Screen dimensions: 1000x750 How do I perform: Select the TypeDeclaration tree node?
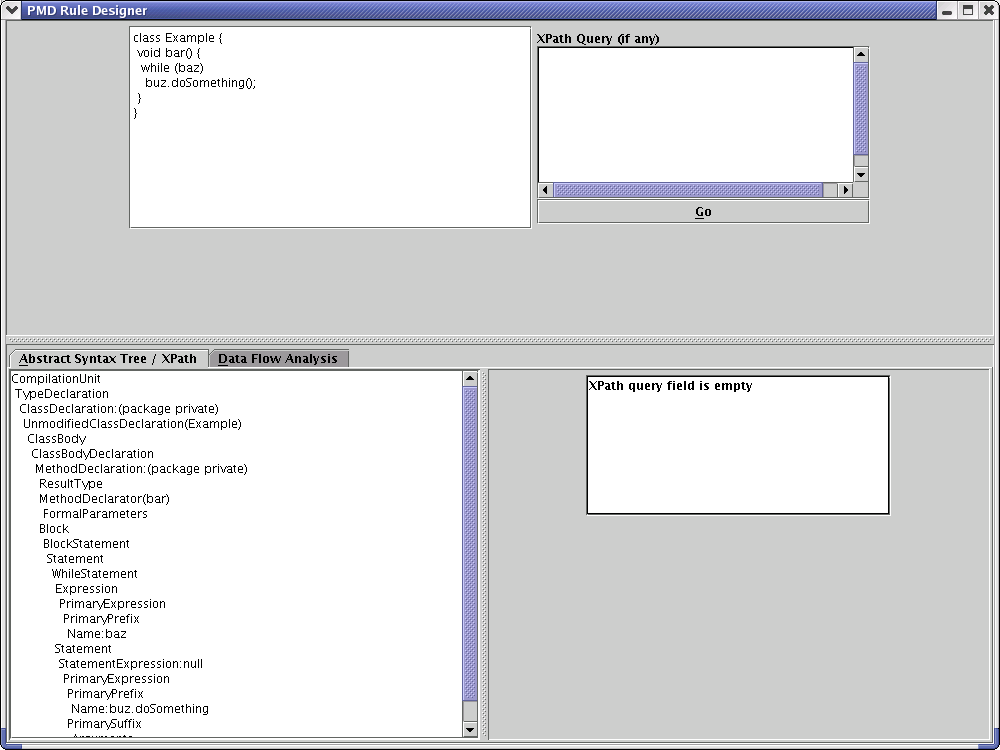pos(62,393)
